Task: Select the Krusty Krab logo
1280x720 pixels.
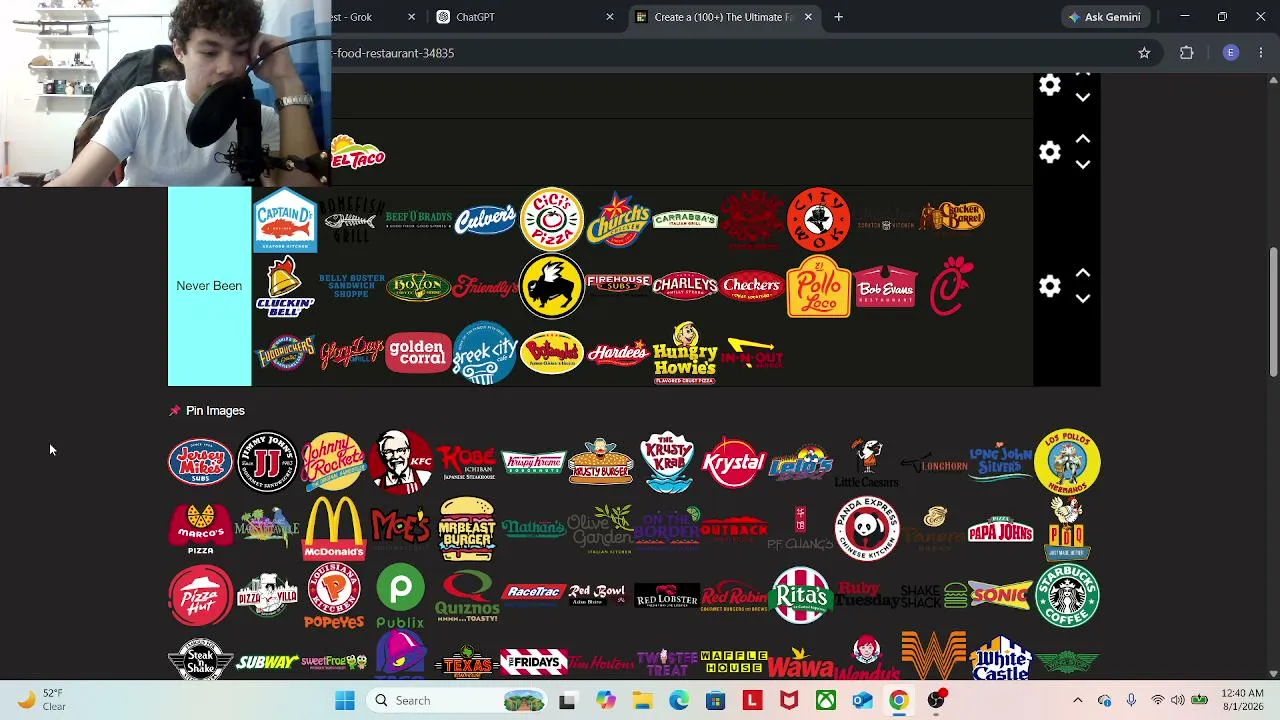Action: (x=667, y=462)
